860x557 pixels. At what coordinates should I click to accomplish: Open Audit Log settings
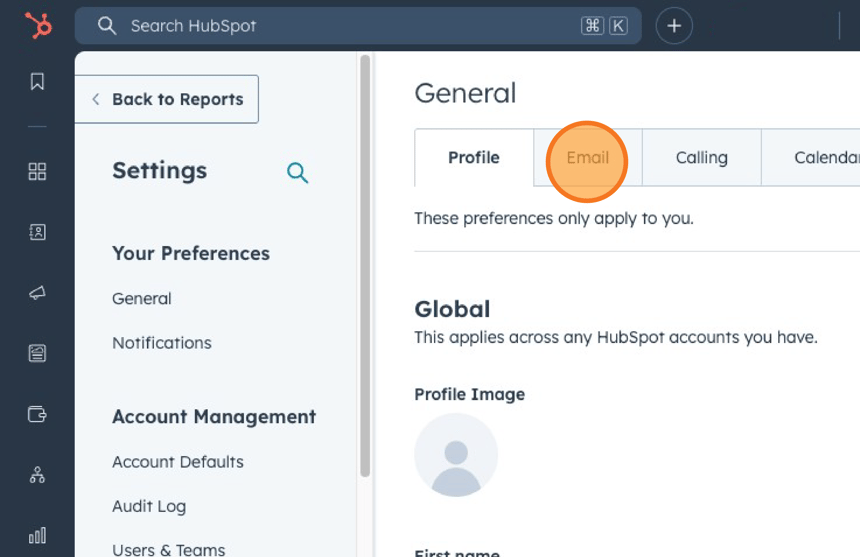click(149, 507)
